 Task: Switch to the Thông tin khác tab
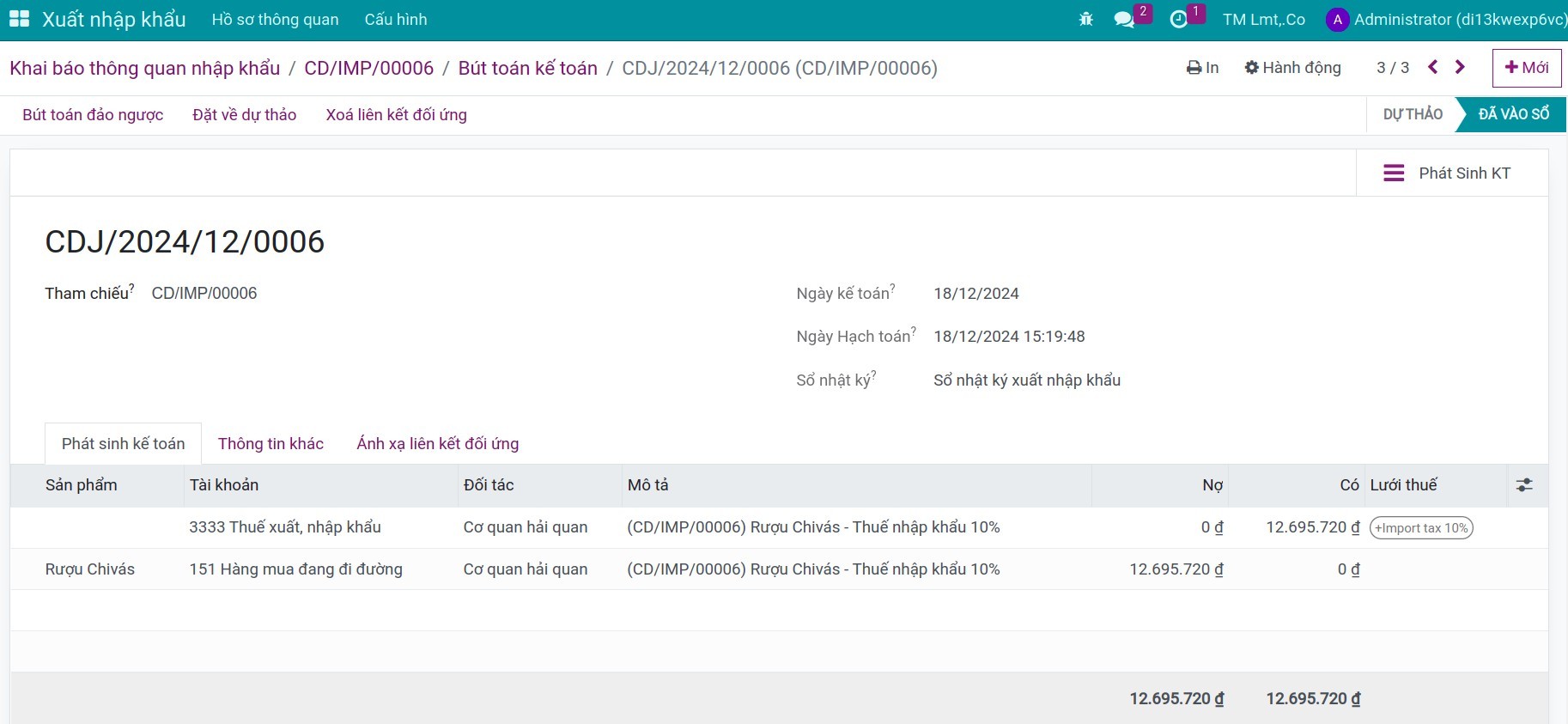pos(270,443)
